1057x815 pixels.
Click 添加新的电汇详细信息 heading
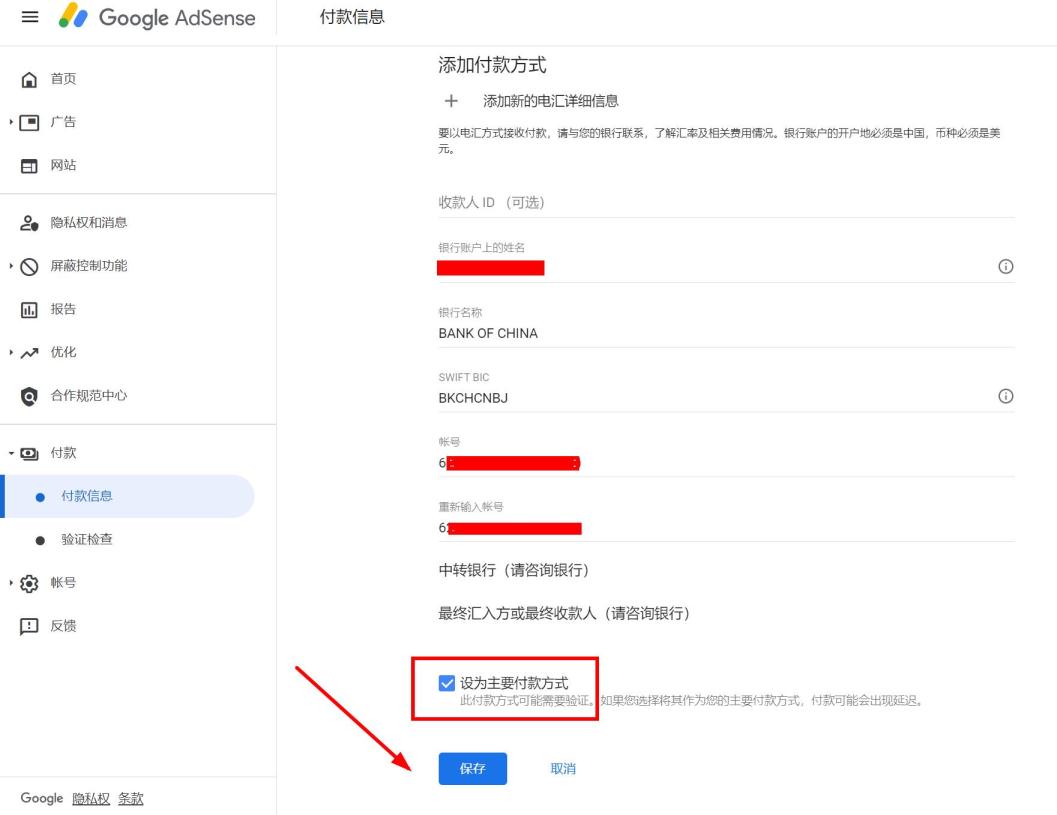pyautogui.click(x=551, y=101)
